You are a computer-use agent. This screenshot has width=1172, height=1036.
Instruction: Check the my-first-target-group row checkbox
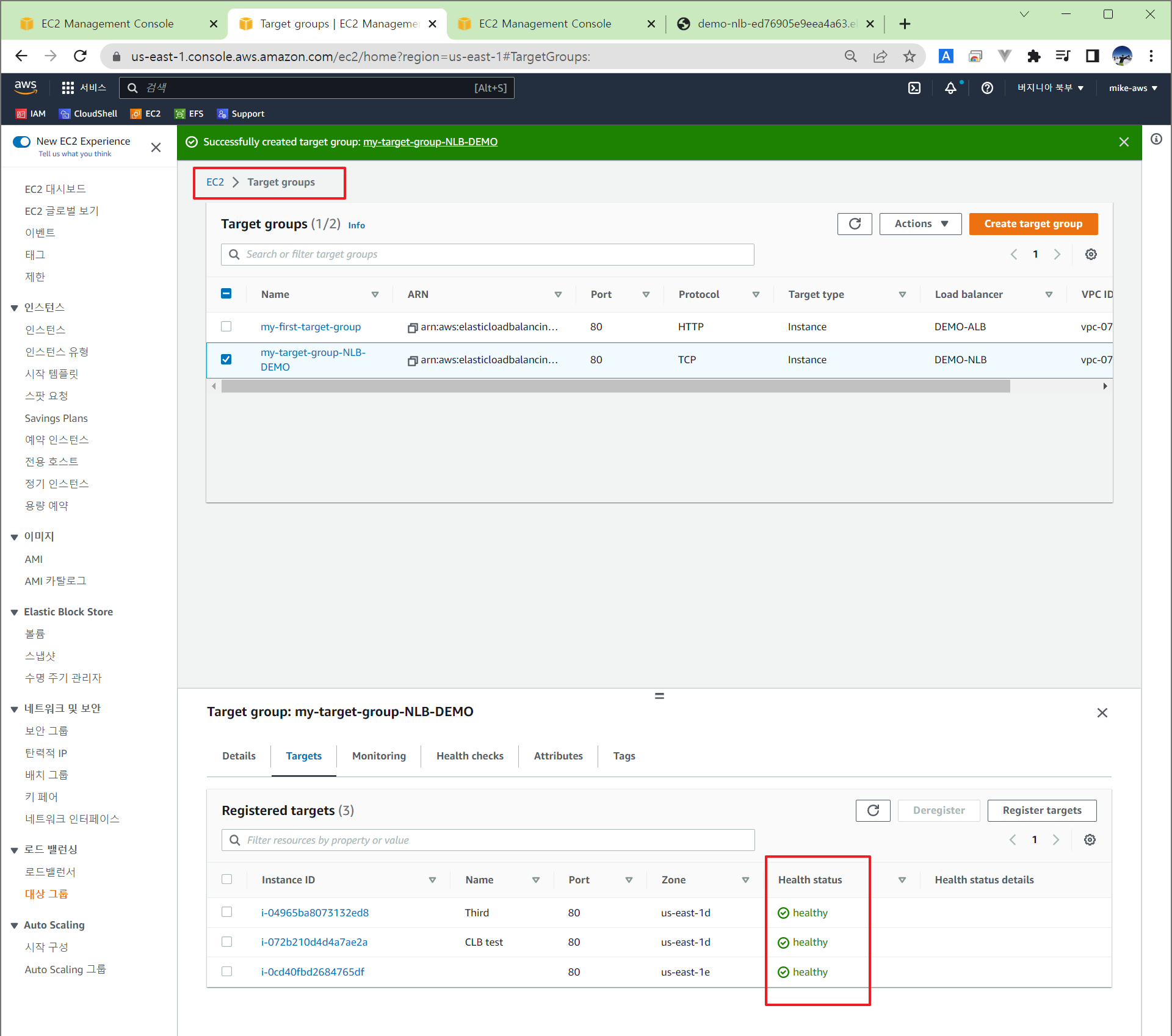226,327
